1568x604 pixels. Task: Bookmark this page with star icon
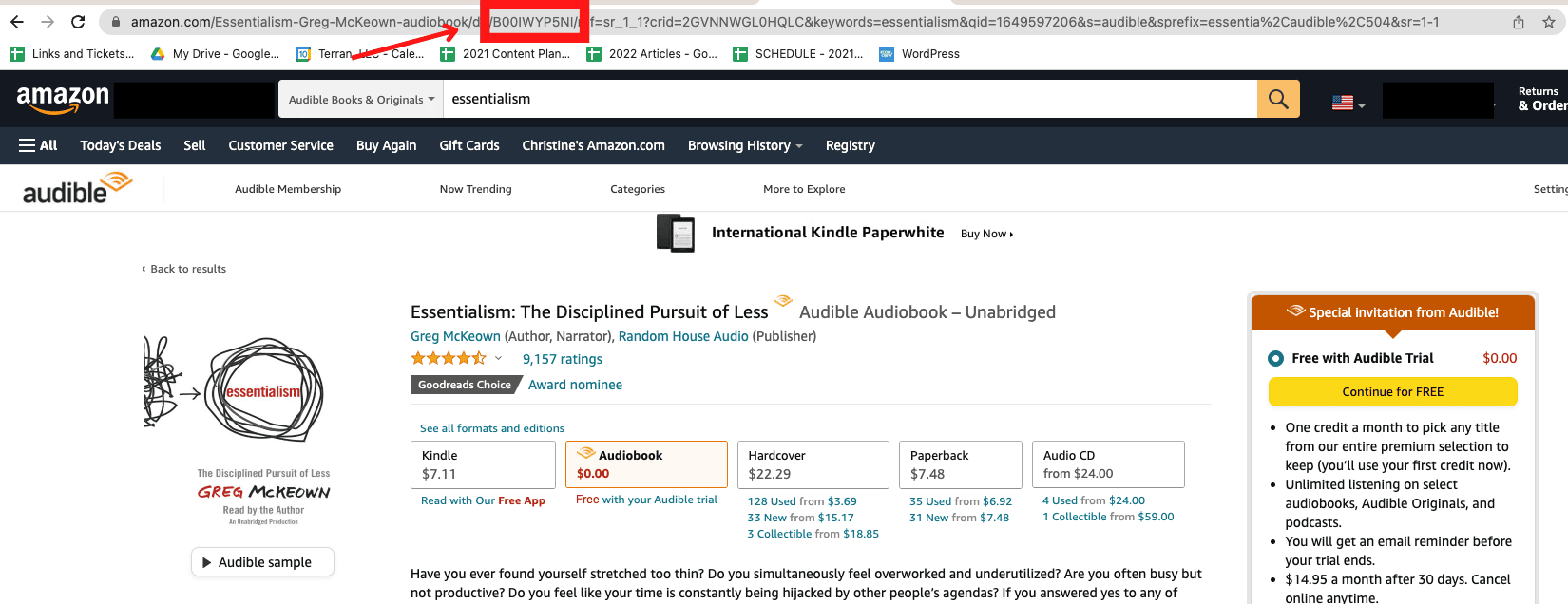click(x=1548, y=22)
